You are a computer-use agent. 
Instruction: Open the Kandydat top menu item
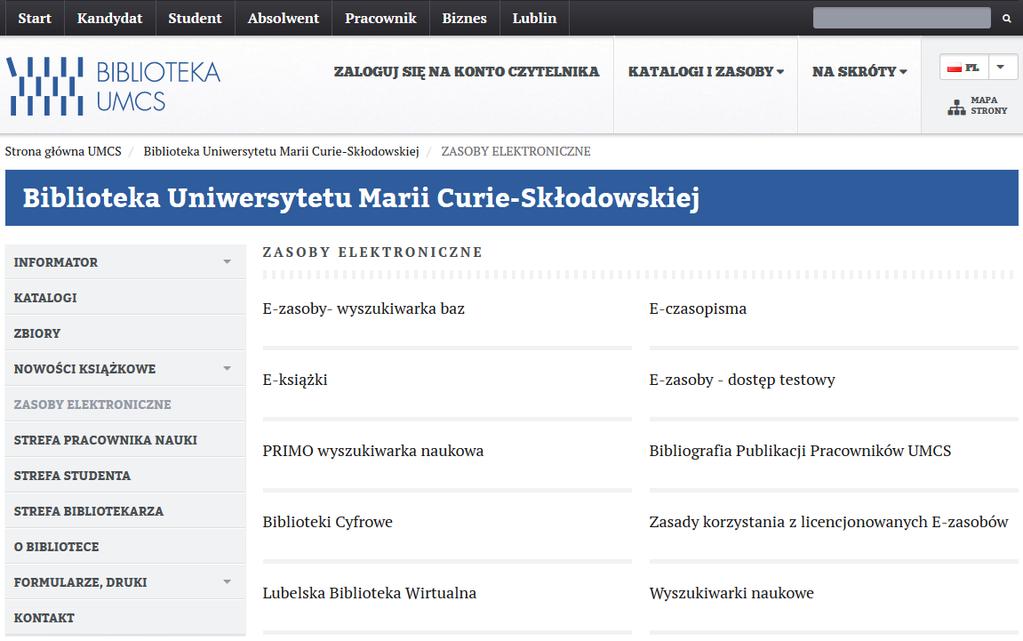pyautogui.click(x=110, y=18)
